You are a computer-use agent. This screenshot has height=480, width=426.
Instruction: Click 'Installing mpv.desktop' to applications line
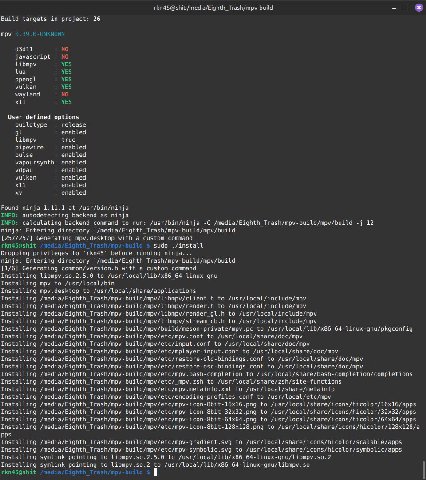pyautogui.click(x=98, y=291)
